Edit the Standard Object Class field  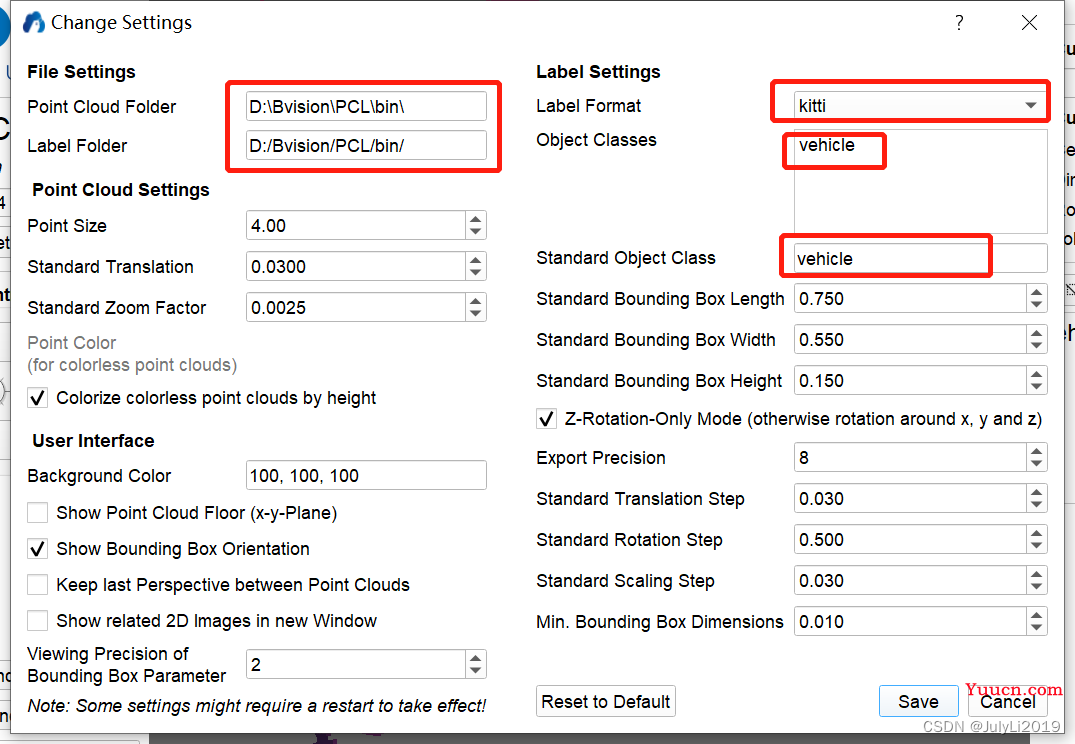(921, 259)
